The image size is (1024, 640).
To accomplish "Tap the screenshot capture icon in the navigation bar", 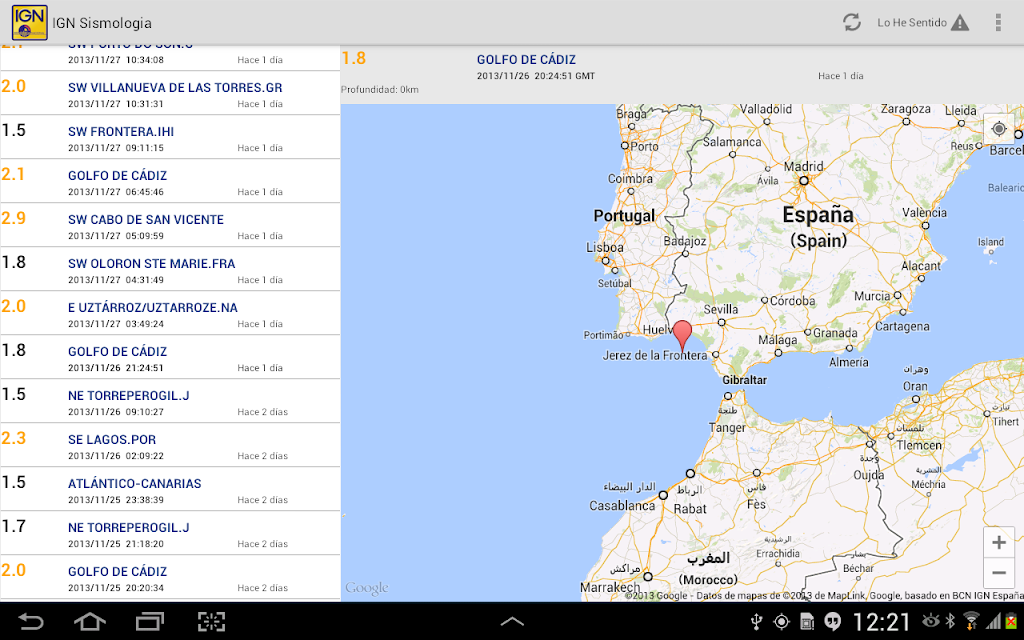I will click(x=211, y=621).
